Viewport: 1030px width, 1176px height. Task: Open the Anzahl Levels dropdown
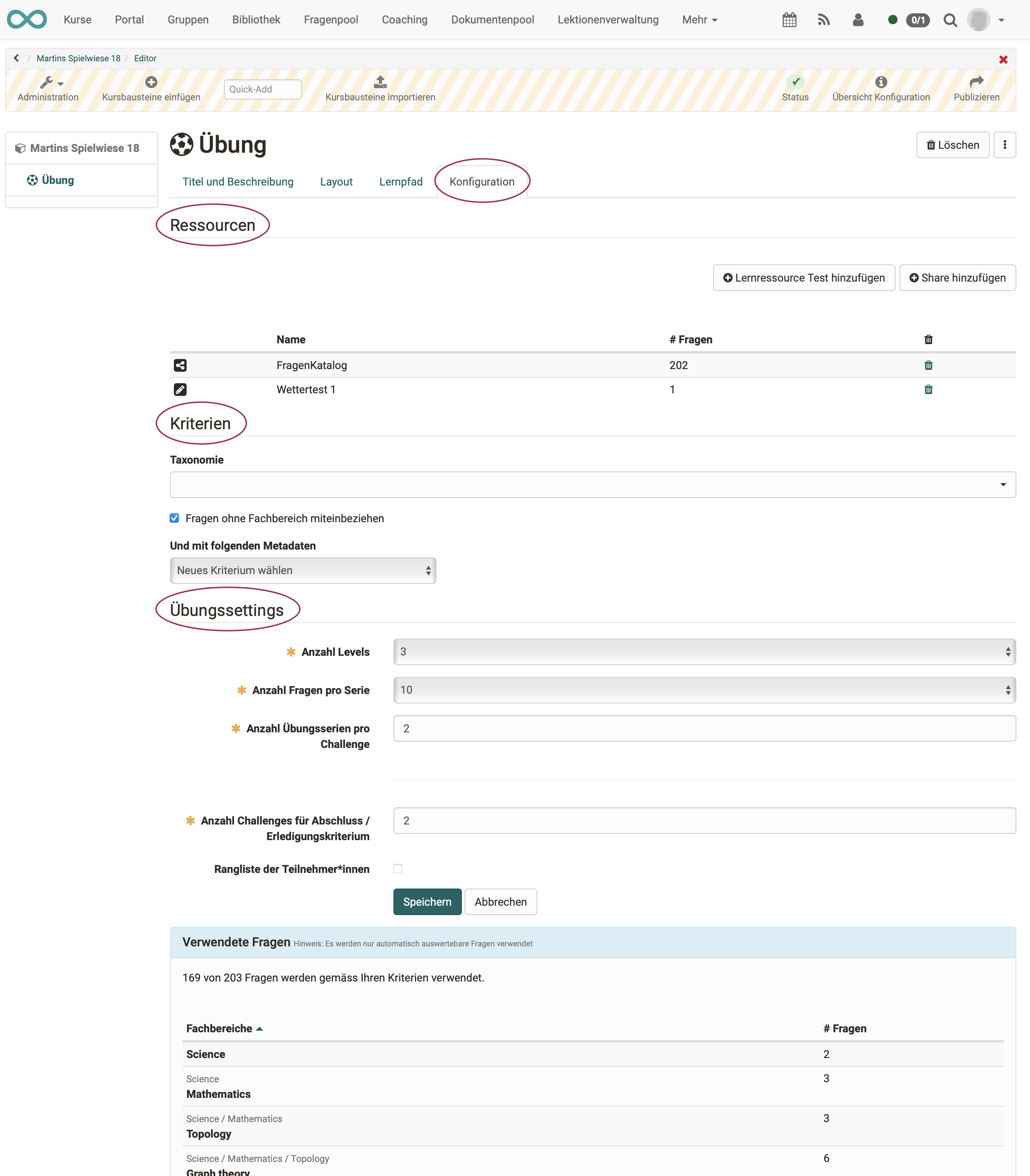704,652
